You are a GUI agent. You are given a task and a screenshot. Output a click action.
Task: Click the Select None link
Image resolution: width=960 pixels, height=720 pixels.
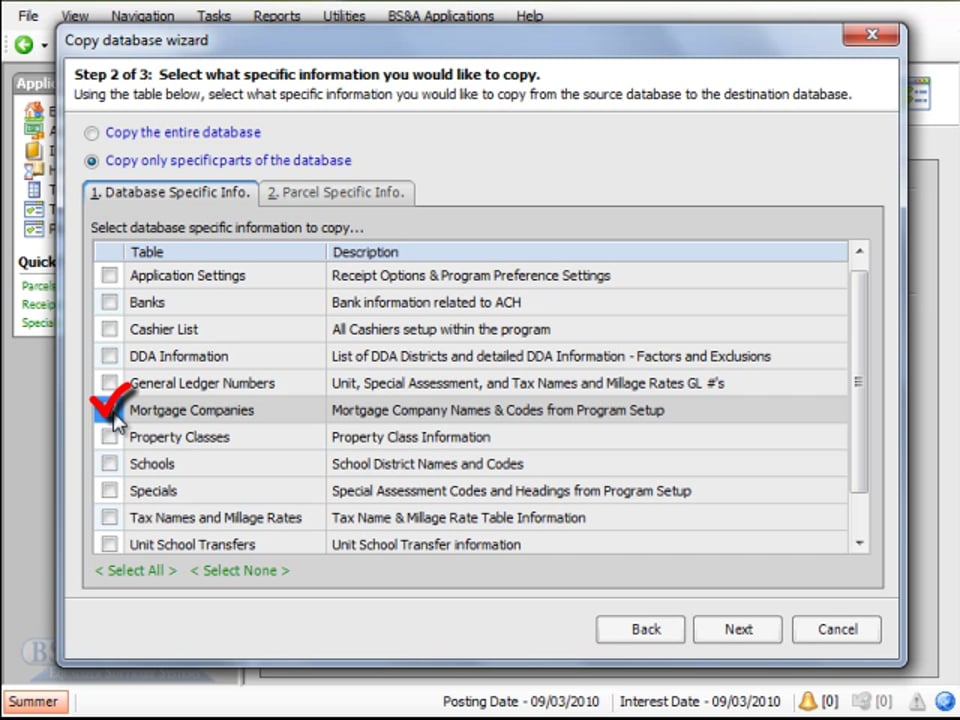click(x=240, y=571)
